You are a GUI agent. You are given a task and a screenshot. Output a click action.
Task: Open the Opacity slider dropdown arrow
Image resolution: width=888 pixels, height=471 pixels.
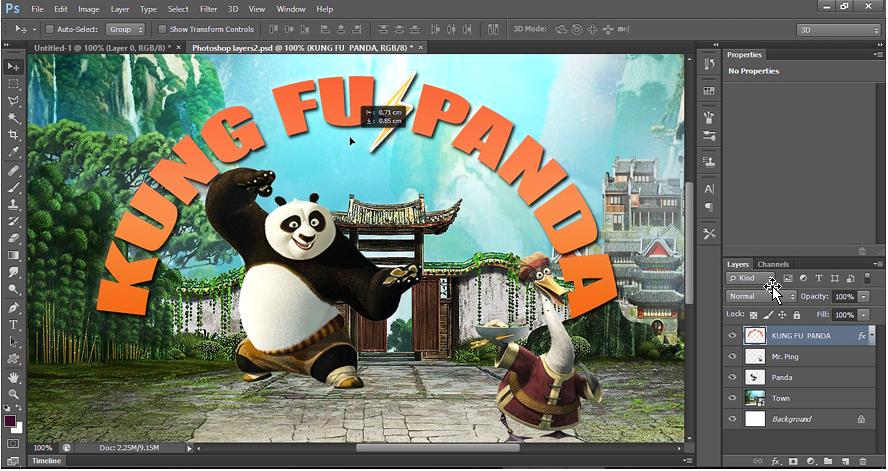tap(864, 297)
